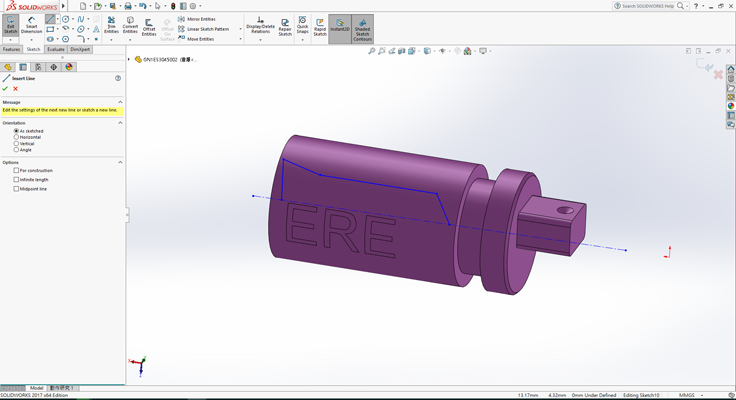Click the Offset Entities tool
Viewport: 736px width, 400px height.
[x=149, y=27]
